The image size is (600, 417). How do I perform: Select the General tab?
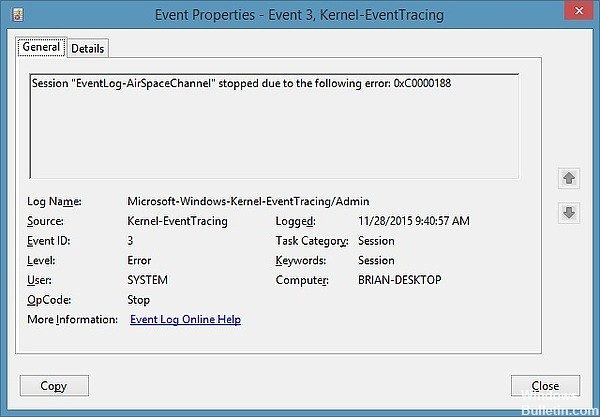pyautogui.click(x=41, y=47)
